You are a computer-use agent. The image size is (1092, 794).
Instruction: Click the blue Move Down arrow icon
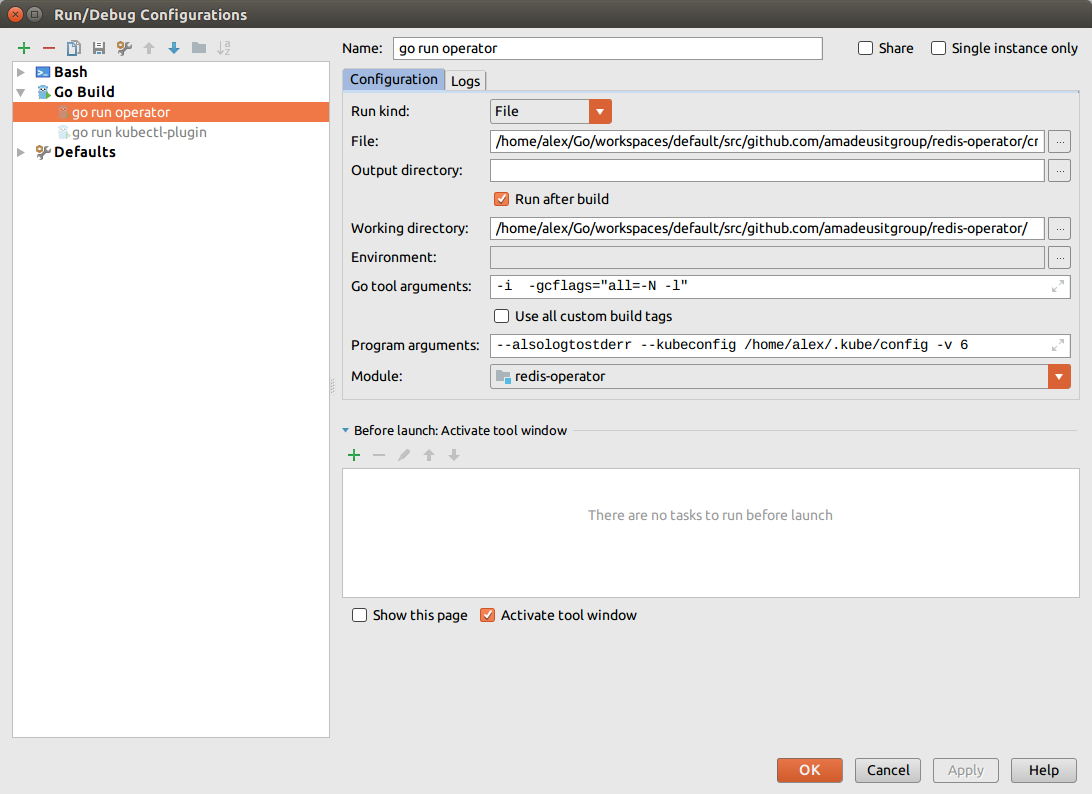(x=174, y=48)
